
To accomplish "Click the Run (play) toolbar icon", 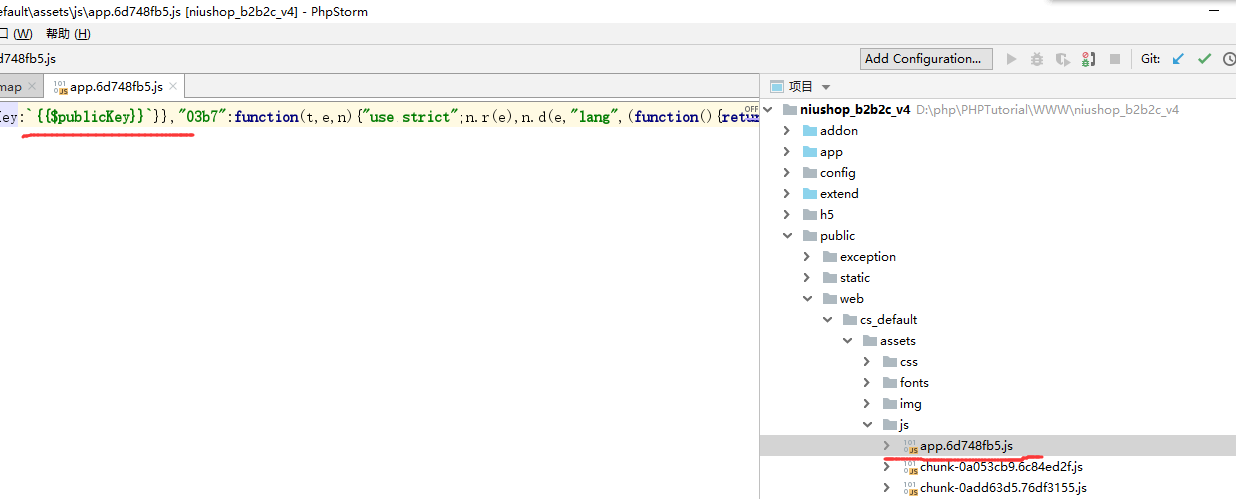I will (1011, 59).
